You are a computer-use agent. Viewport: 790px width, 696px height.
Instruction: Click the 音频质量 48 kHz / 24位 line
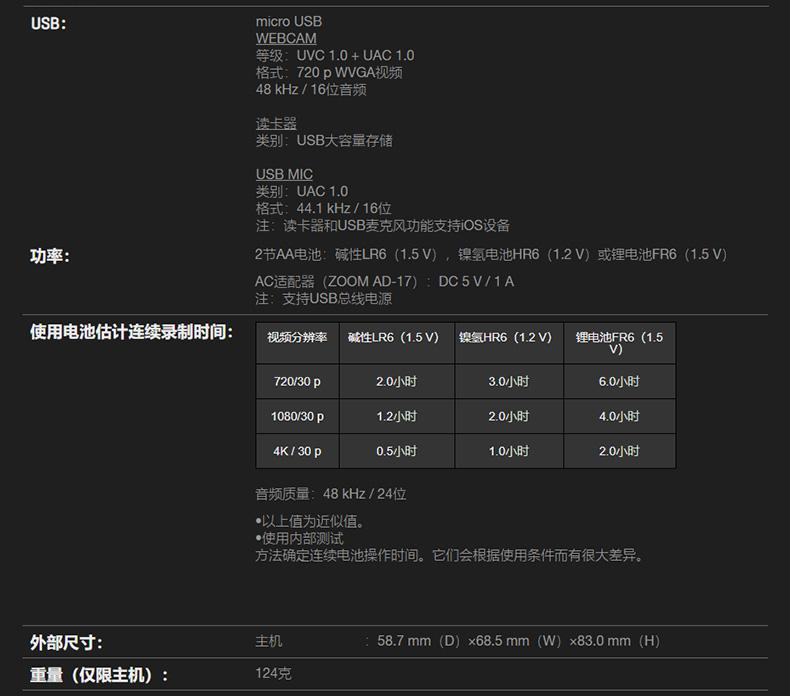click(331, 494)
